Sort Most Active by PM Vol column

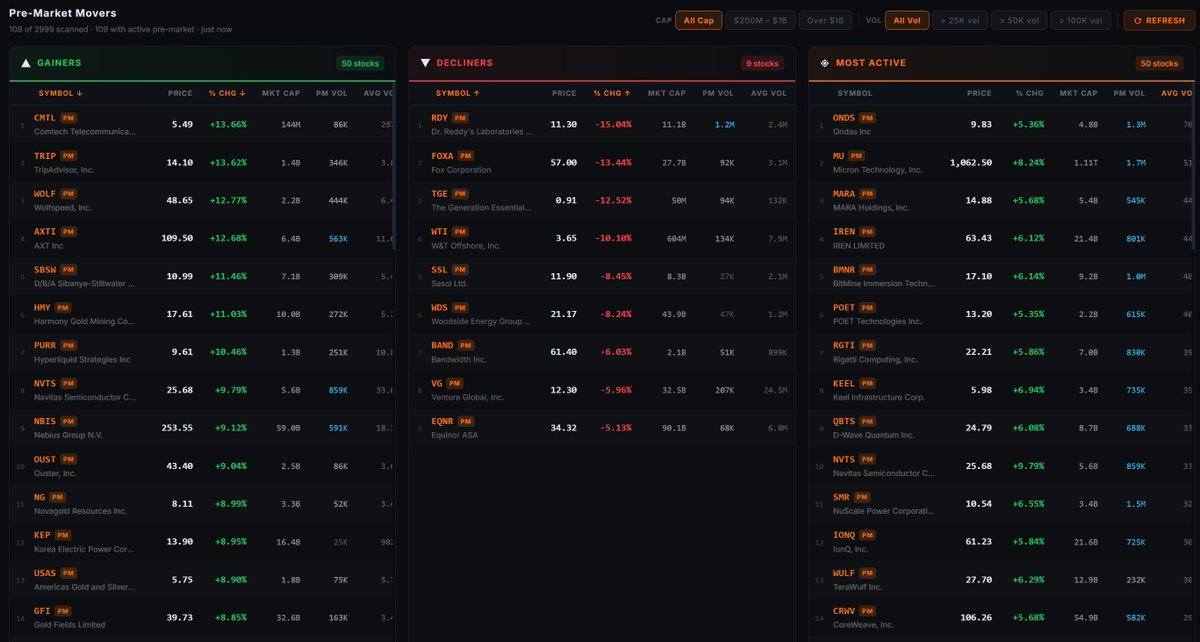tap(1129, 93)
